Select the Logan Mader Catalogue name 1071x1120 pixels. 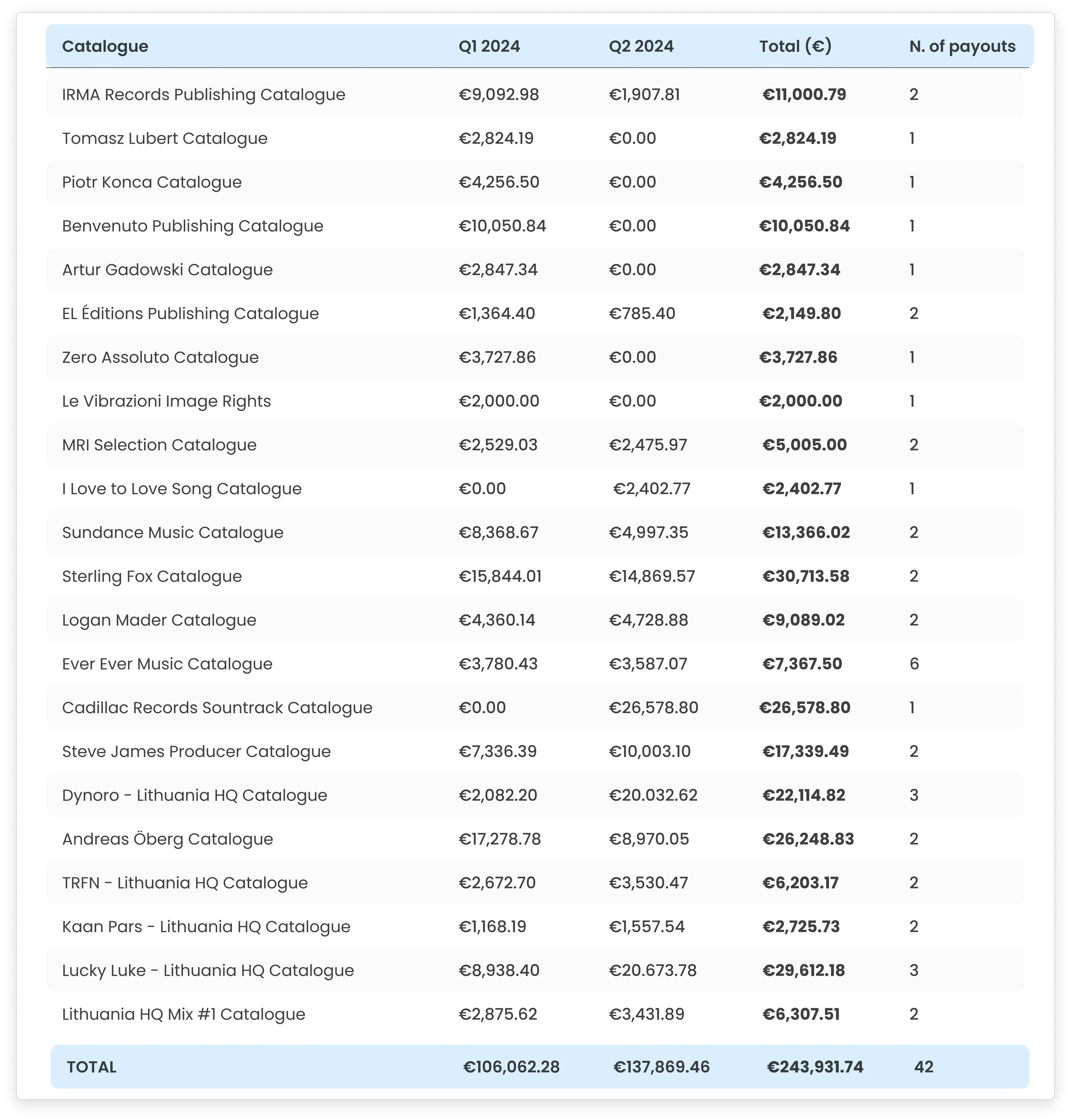tap(159, 621)
